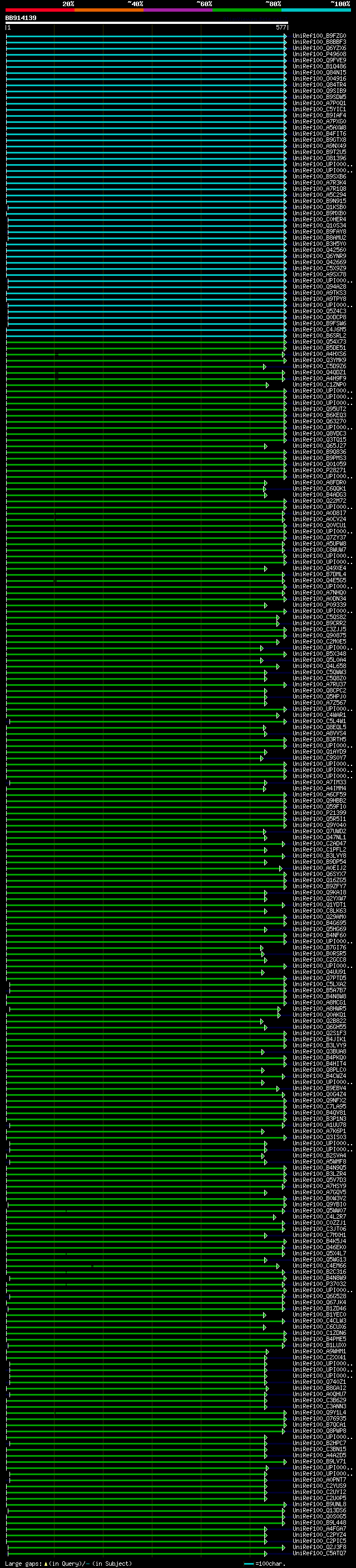
Task: Select the UniRef100_B3H5Y0 label
Action: point(319,244)
